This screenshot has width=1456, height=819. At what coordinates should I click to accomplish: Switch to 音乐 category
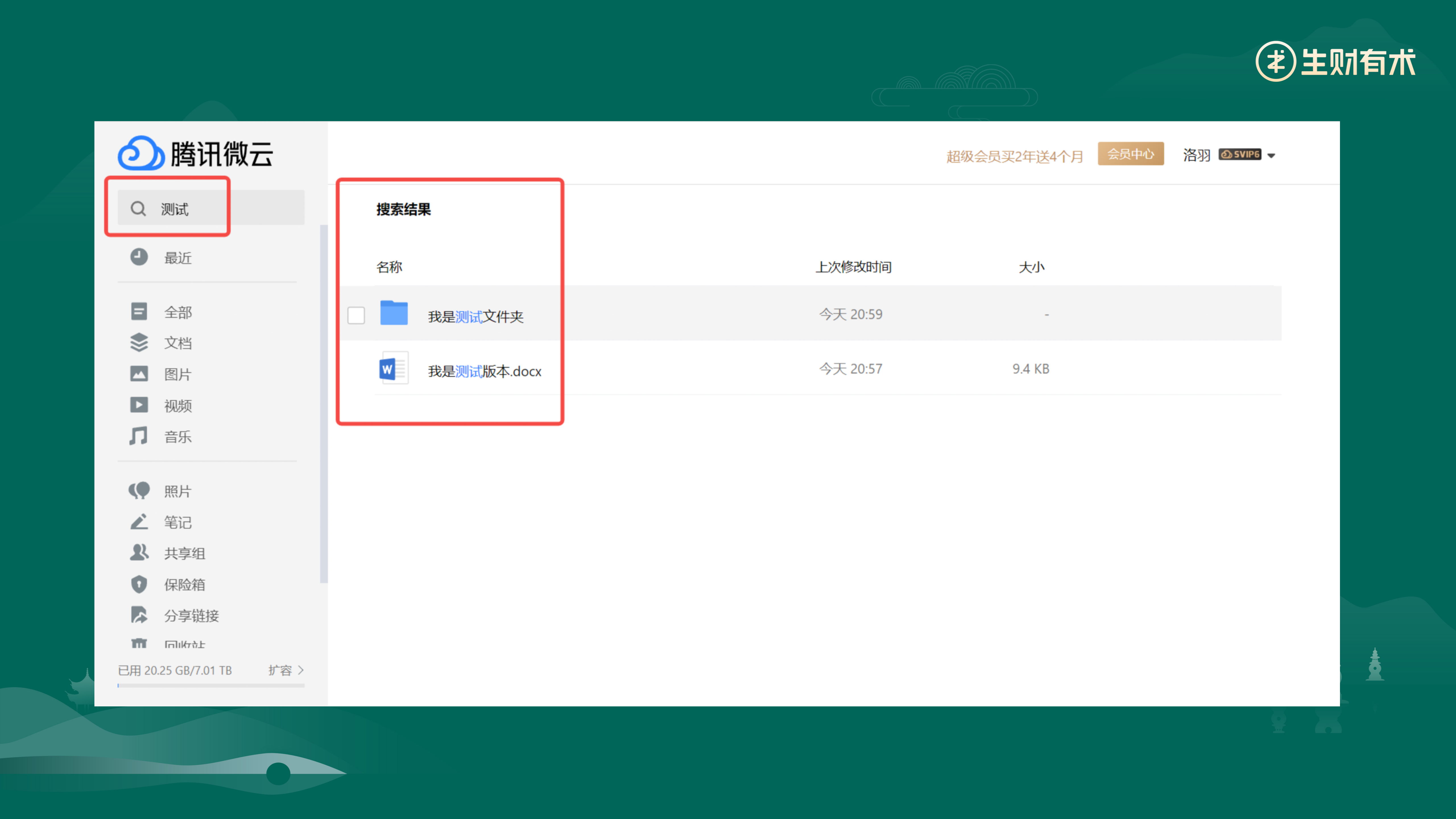[x=177, y=436]
